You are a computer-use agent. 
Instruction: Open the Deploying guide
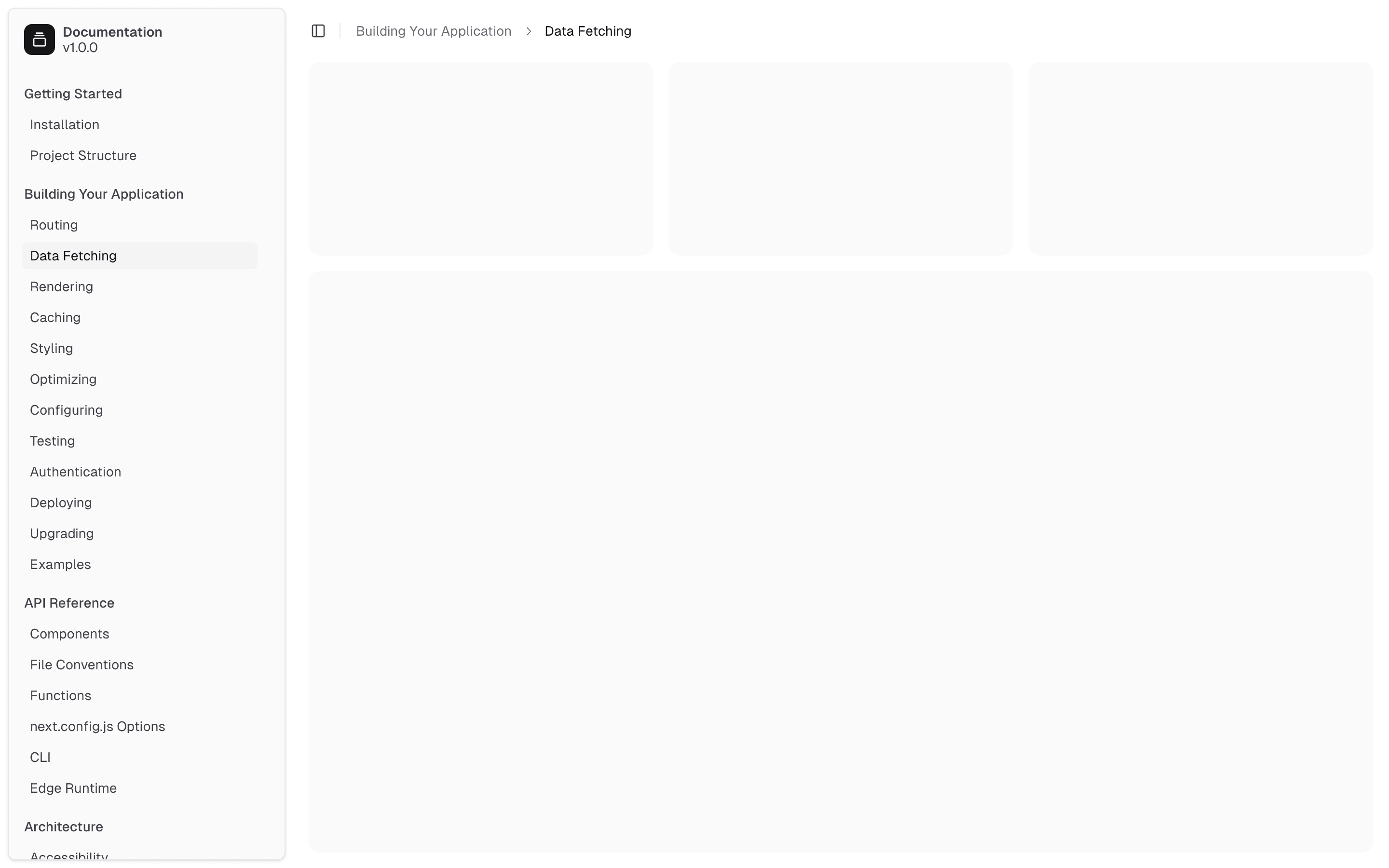tap(61, 503)
